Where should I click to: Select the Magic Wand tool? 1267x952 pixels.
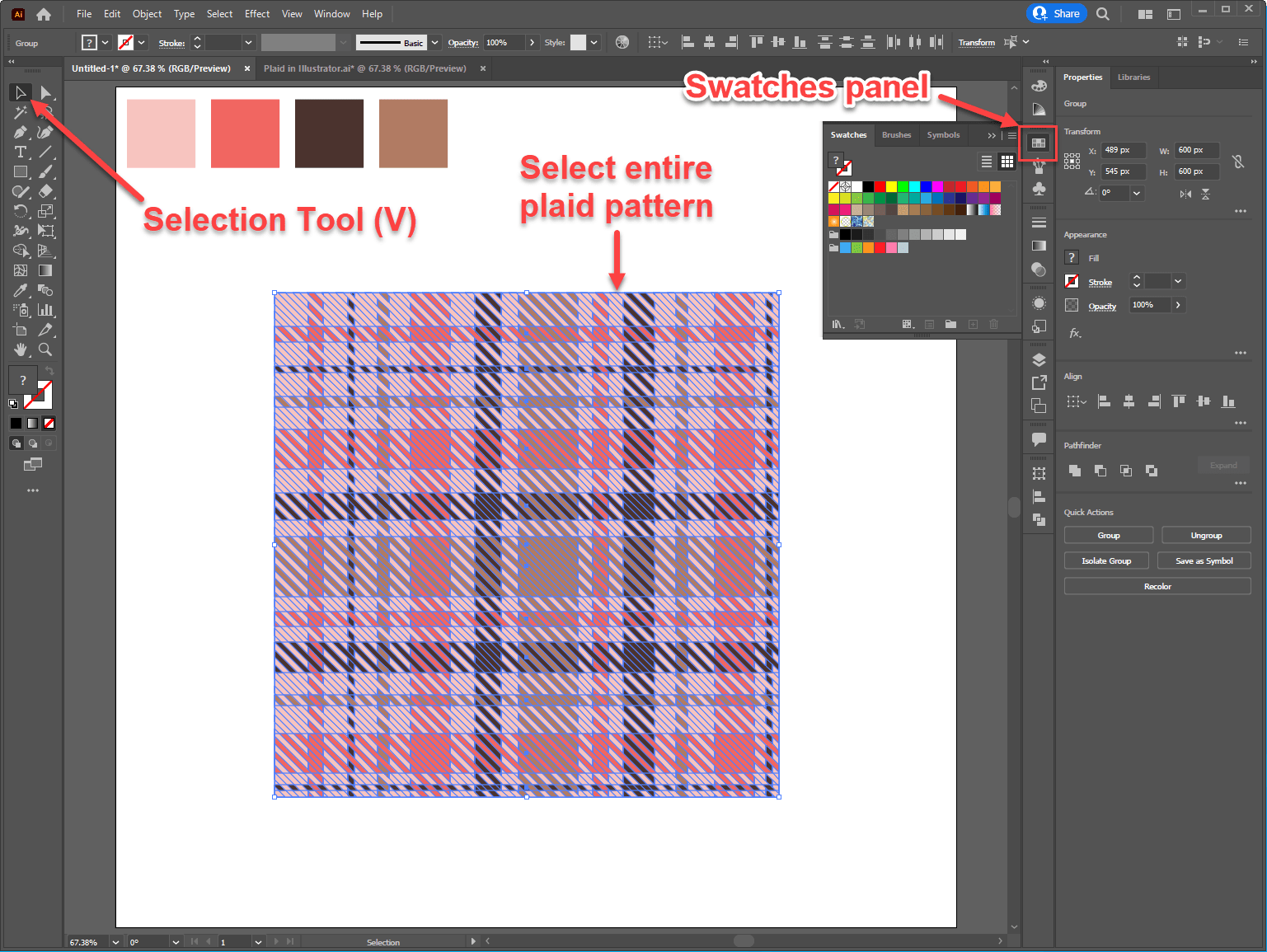pyautogui.click(x=21, y=112)
